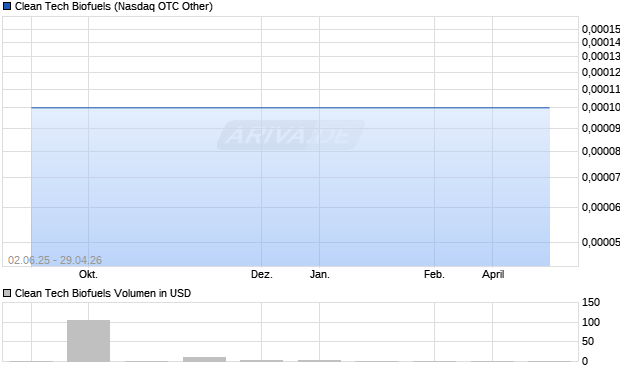This screenshot has width=620, height=371.
Task: Click the 0,00011 price axis value
Action: coord(601,89)
